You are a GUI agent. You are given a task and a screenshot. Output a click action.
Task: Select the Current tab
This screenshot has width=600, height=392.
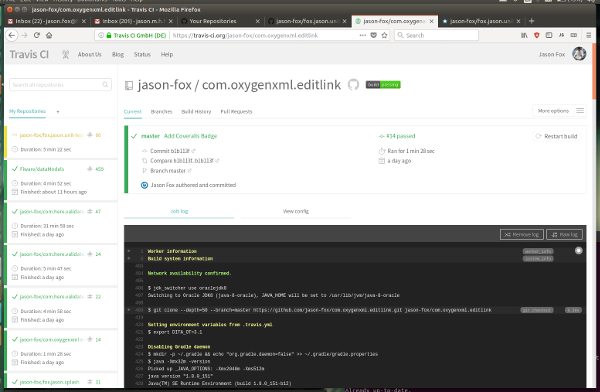click(133, 111)
